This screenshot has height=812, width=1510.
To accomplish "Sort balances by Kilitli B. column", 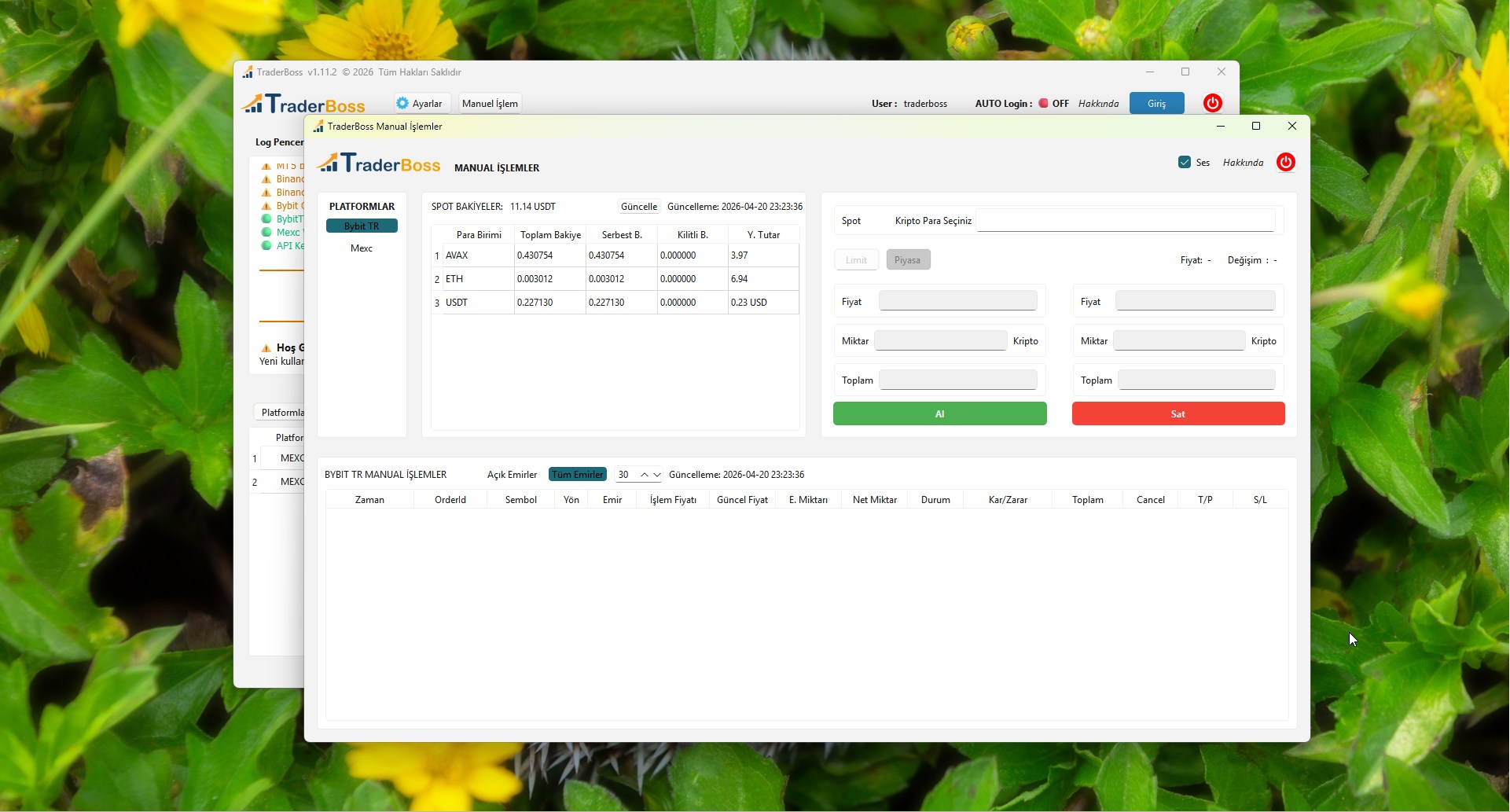I will (693, 235).
